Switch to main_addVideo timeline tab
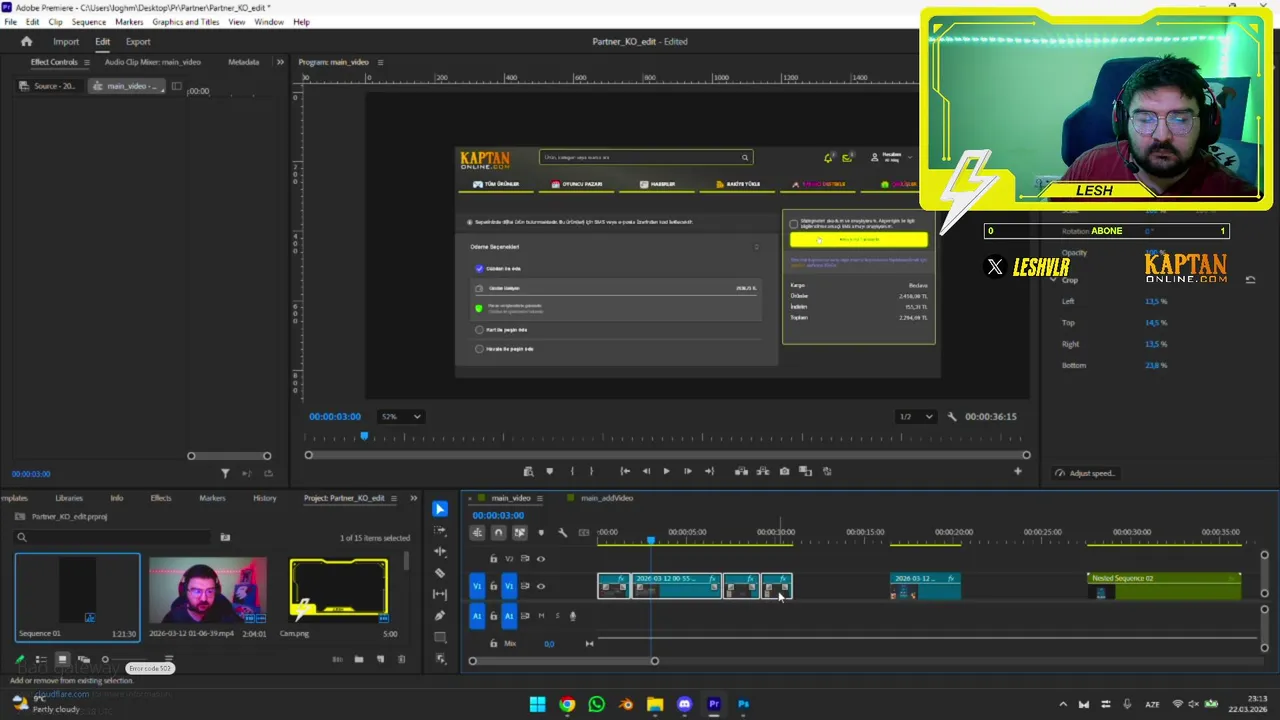 (606, 498)
